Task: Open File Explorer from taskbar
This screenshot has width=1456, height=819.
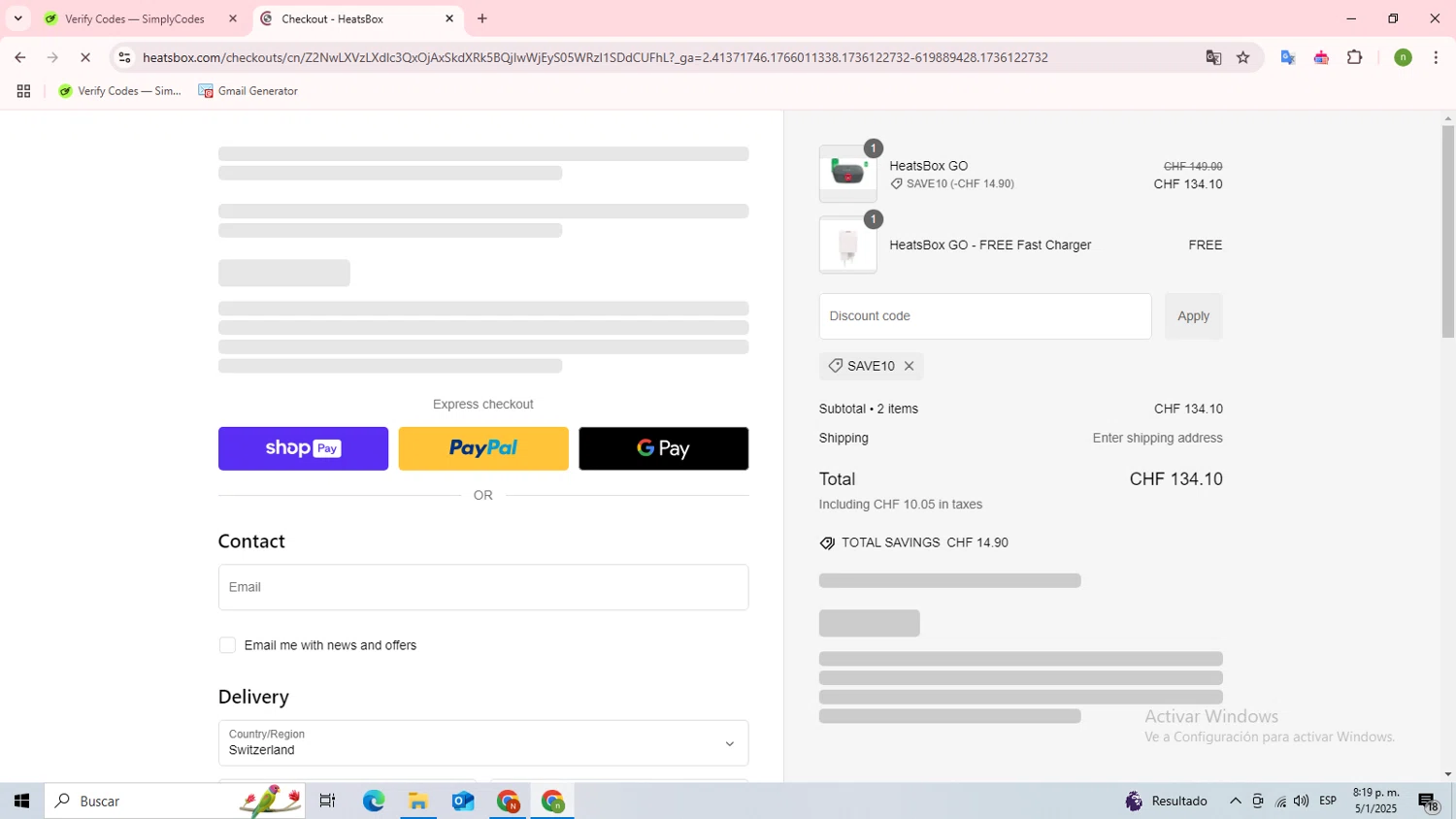Action: [418, 801]
